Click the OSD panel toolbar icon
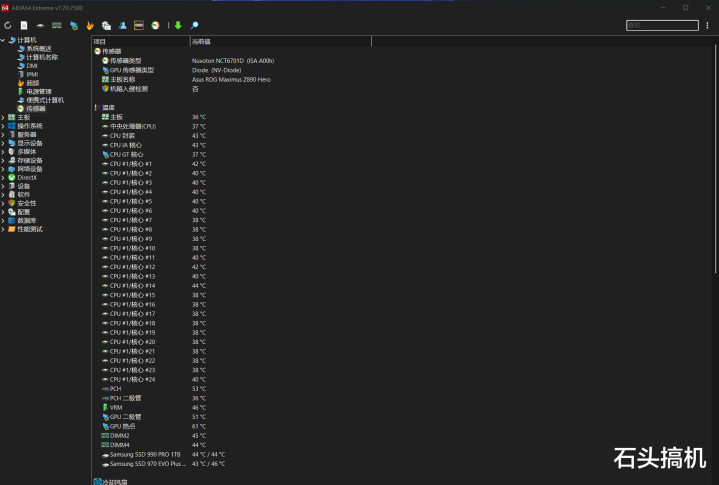 click(x=139, y=26)
